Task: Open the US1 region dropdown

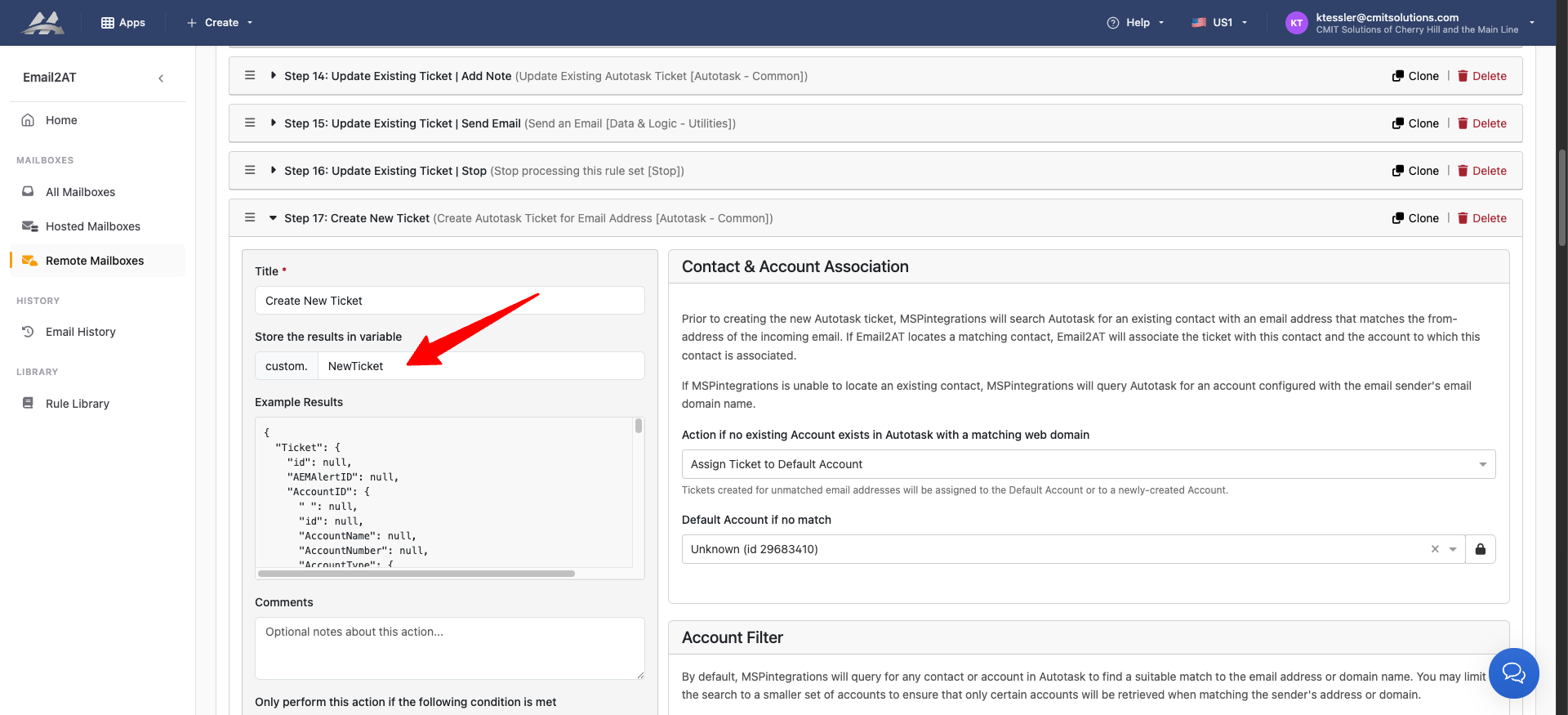Action: click(x=1220, y=23)
